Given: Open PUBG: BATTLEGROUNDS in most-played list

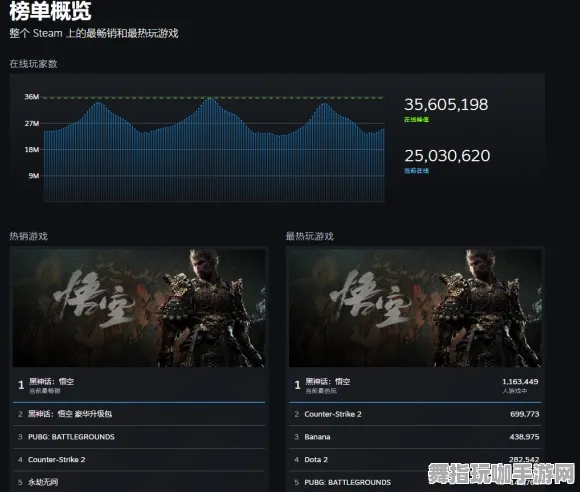Looking at the screenshot, I should click(x=415, y=482).
